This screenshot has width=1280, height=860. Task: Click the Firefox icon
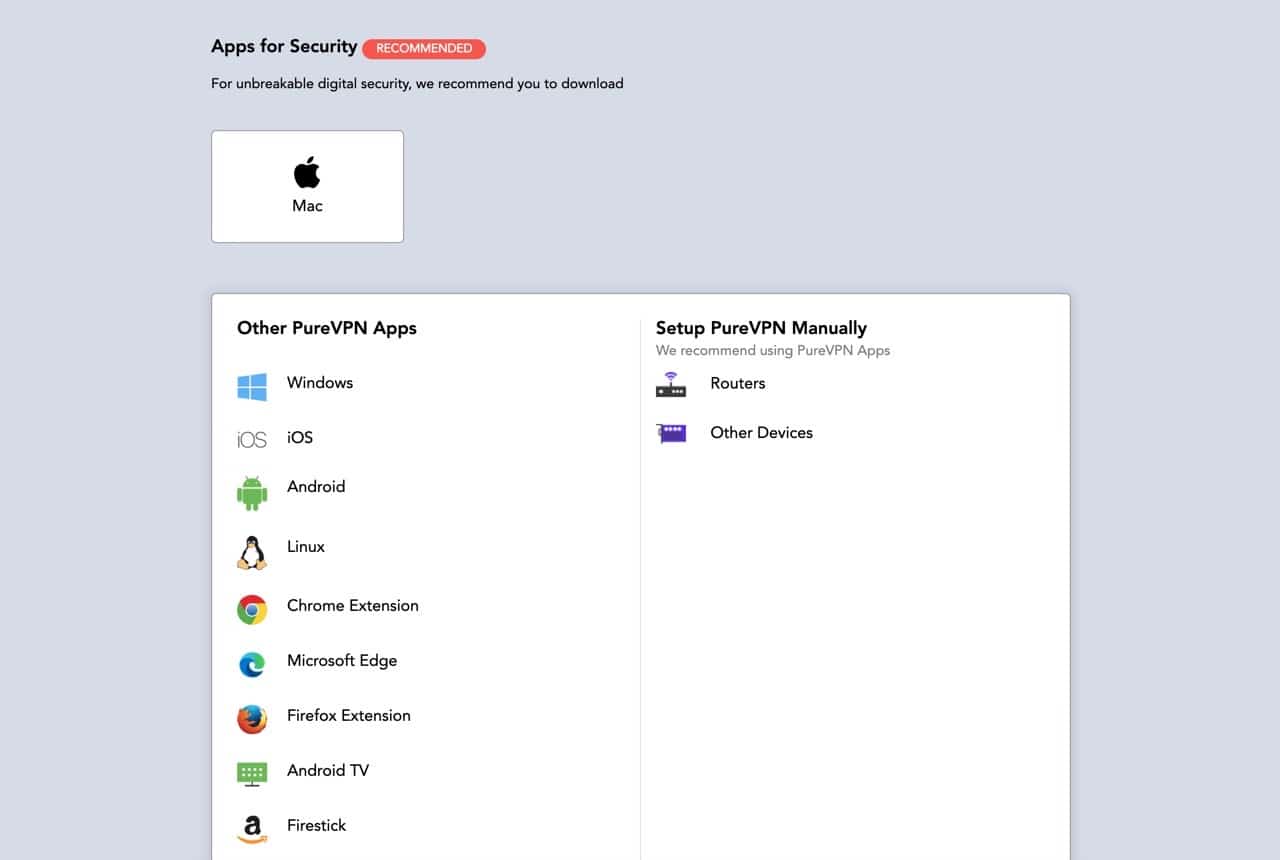click(252, 719)
